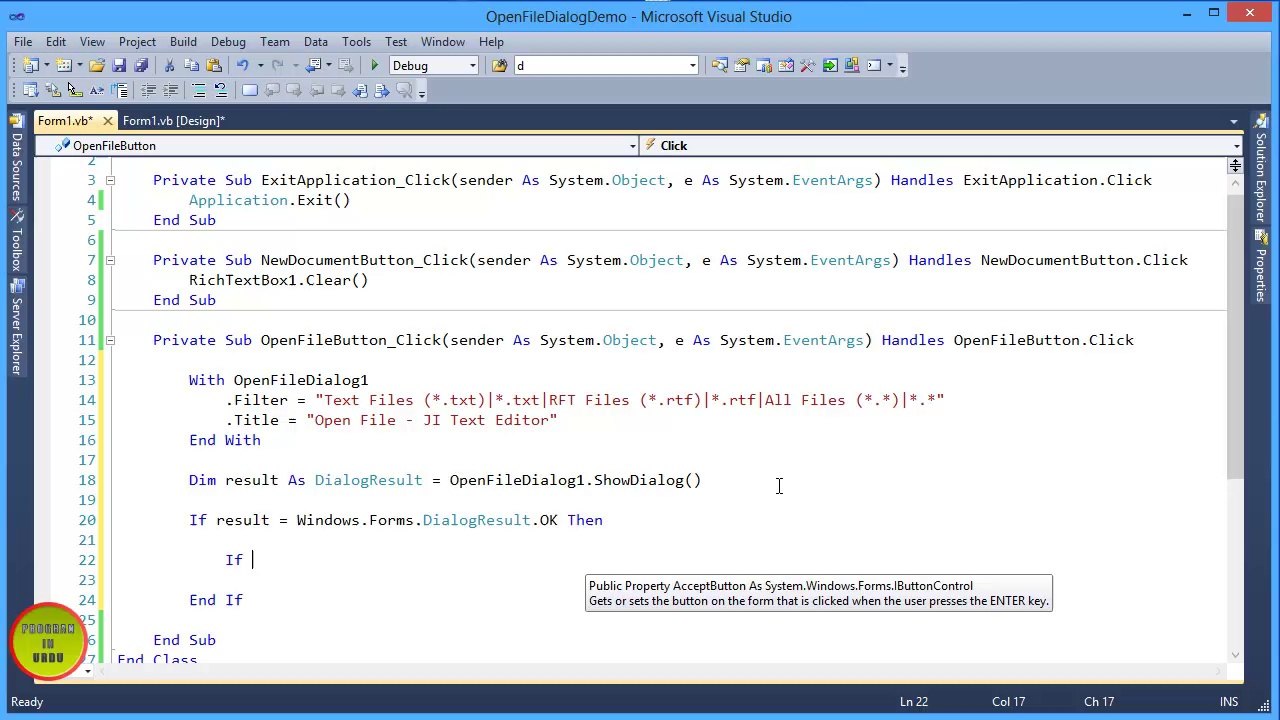Cut selection with the scissors icon
The width and height of the screenshot is (1280, 720).
pos(169,66)
